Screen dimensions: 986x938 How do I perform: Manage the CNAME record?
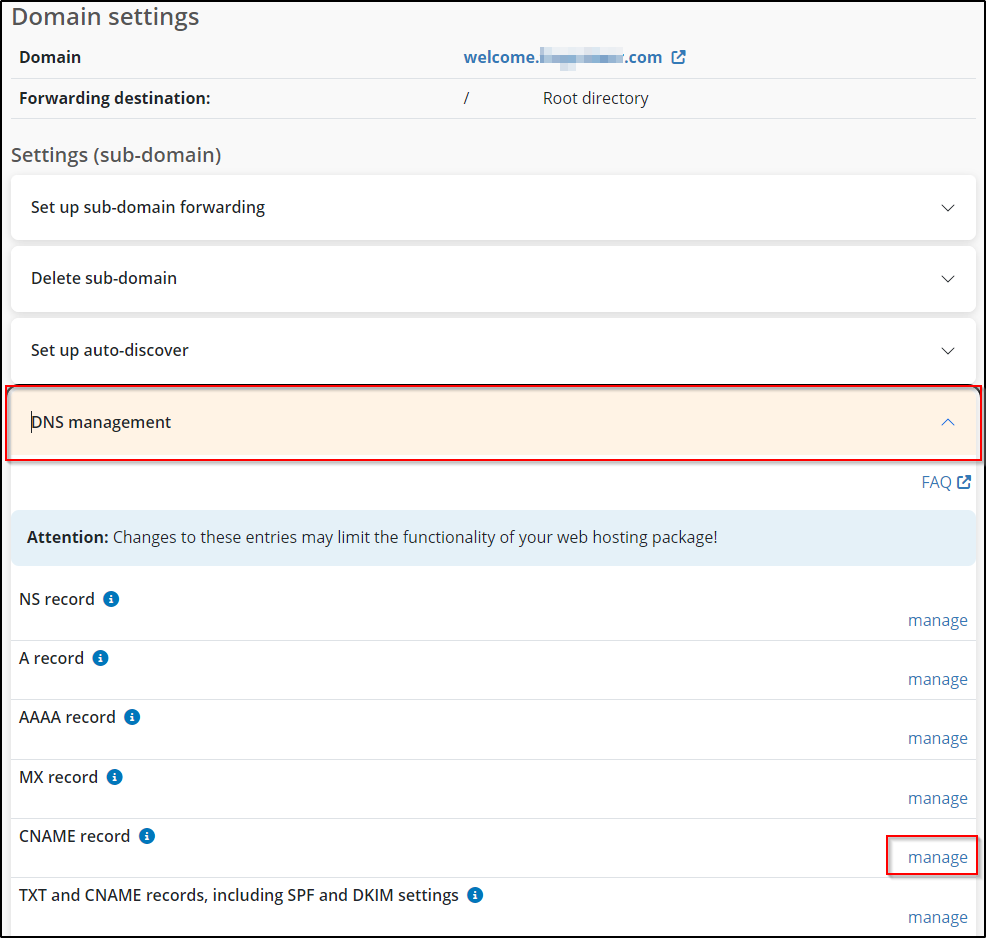tap(937, 857)
